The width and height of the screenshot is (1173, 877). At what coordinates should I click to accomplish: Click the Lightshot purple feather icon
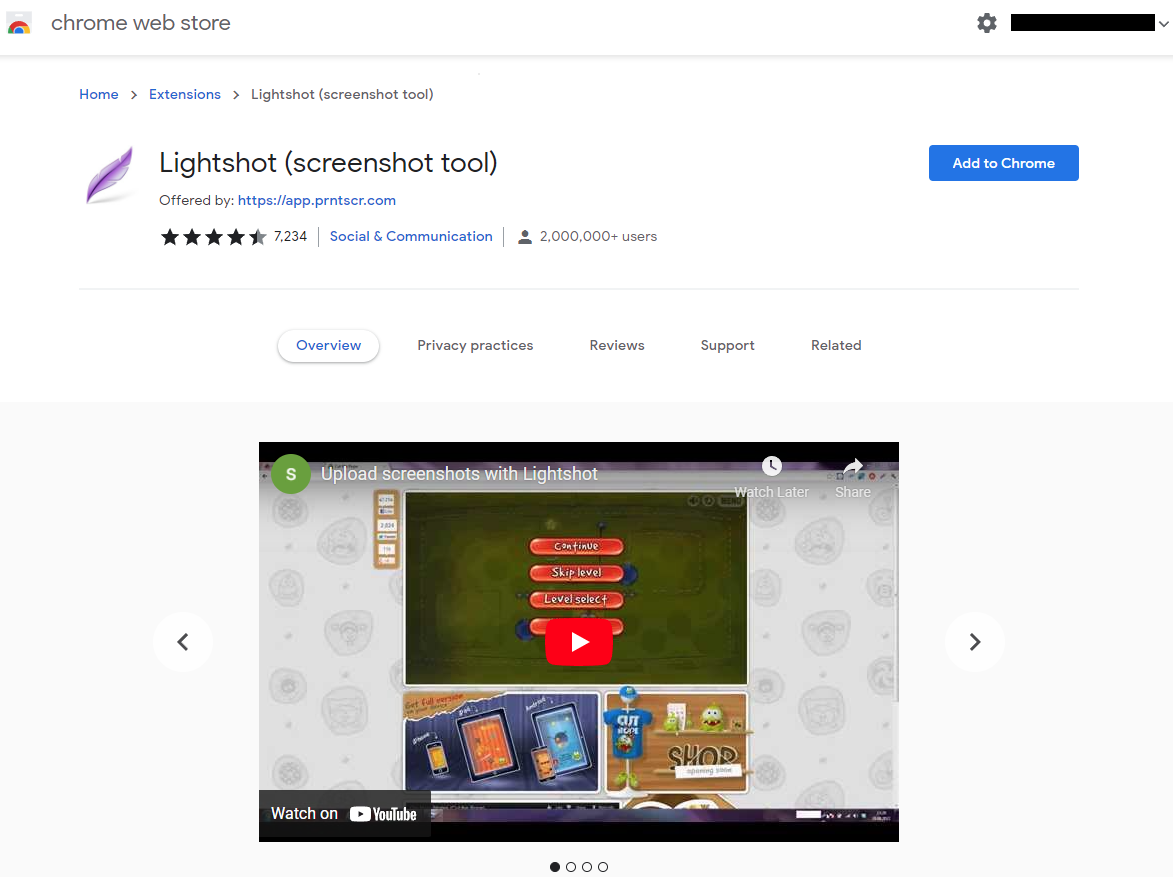pos(110,175)
